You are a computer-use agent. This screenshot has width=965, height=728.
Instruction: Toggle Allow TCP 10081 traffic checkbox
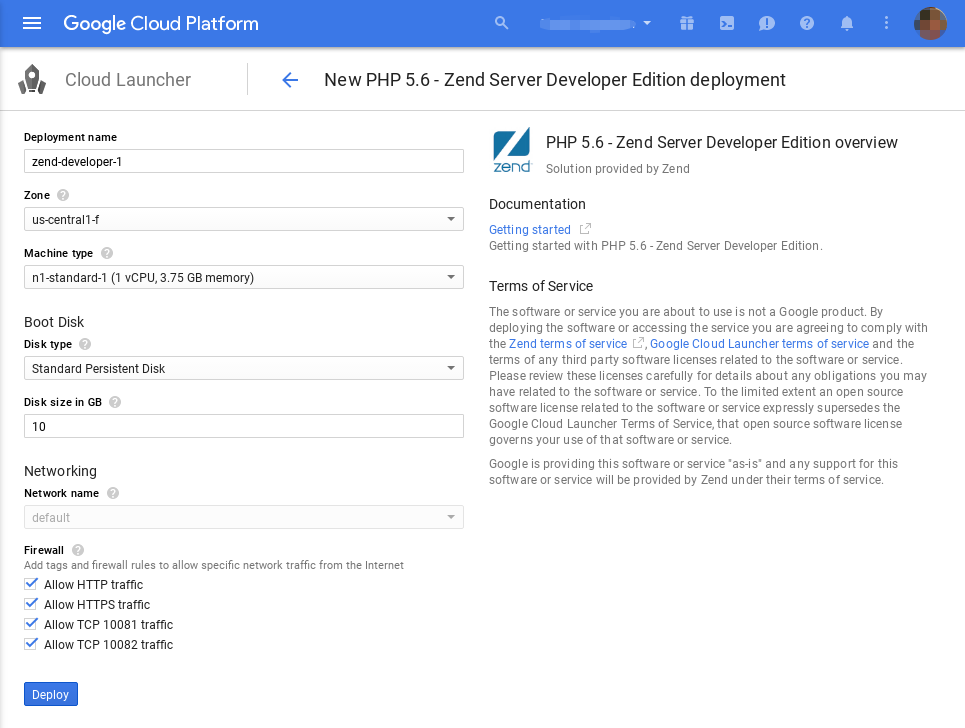pos(31,624)
